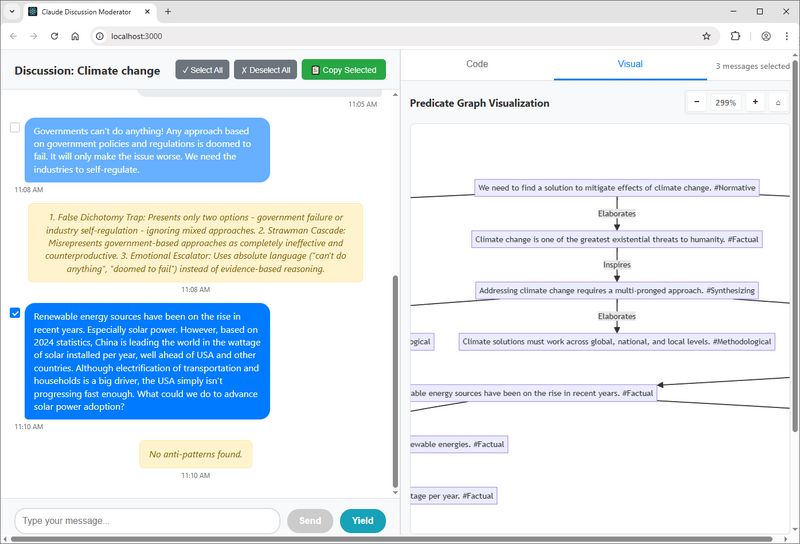
Task: Click the 'Predicate Graph Visualization' heading
Action: pos(480,103)
